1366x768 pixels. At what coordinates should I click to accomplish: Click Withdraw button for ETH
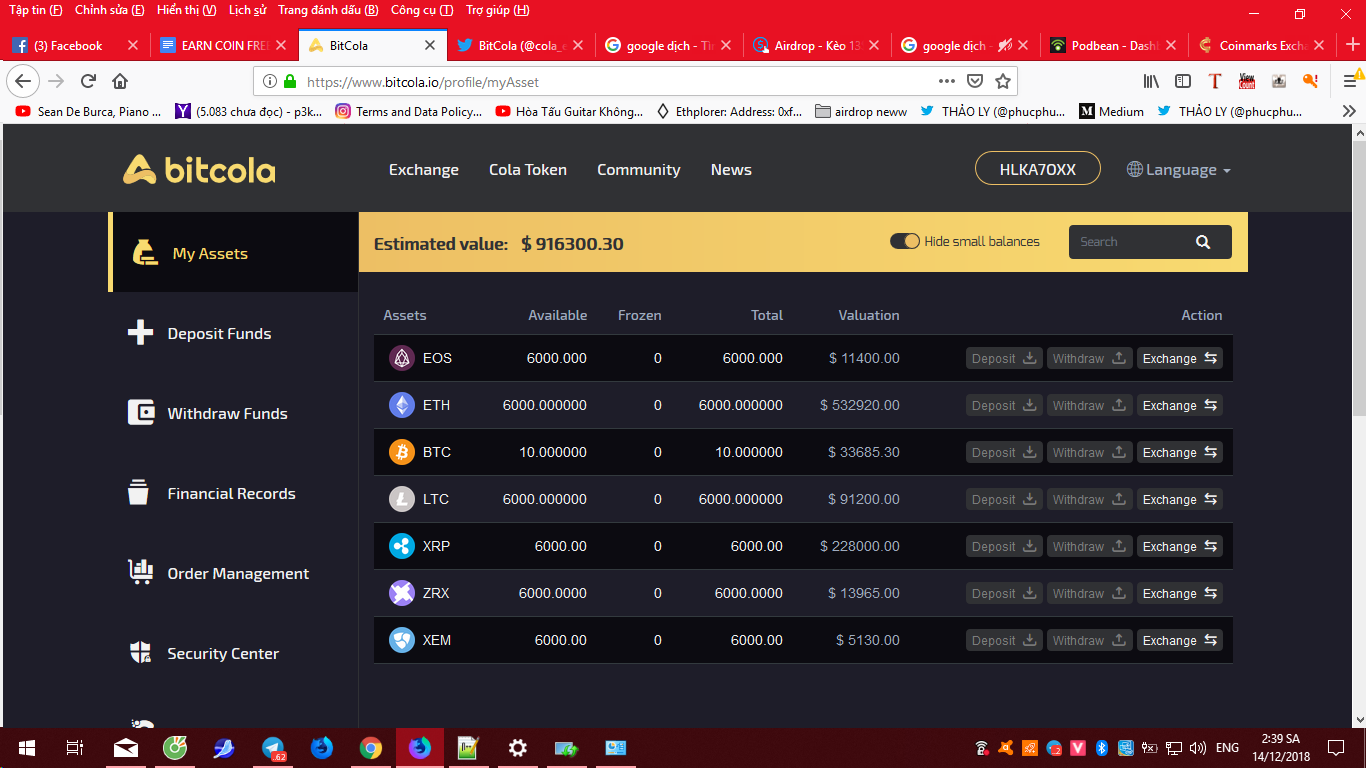1090,405
